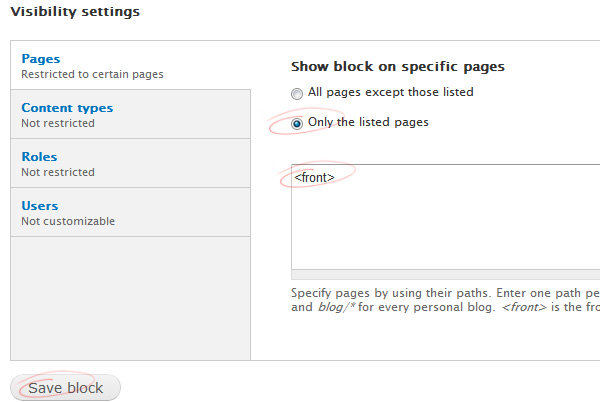
Task: Choose the Only the listed pages radio button
Action: tap(297, 124)
